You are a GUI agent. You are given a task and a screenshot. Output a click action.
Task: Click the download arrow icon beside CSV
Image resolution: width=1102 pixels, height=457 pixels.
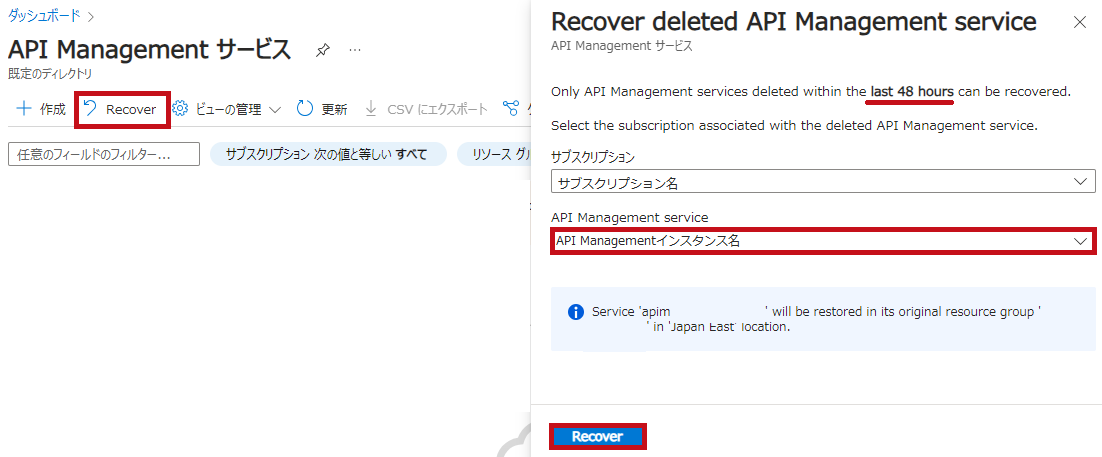(x=372, y=109)
